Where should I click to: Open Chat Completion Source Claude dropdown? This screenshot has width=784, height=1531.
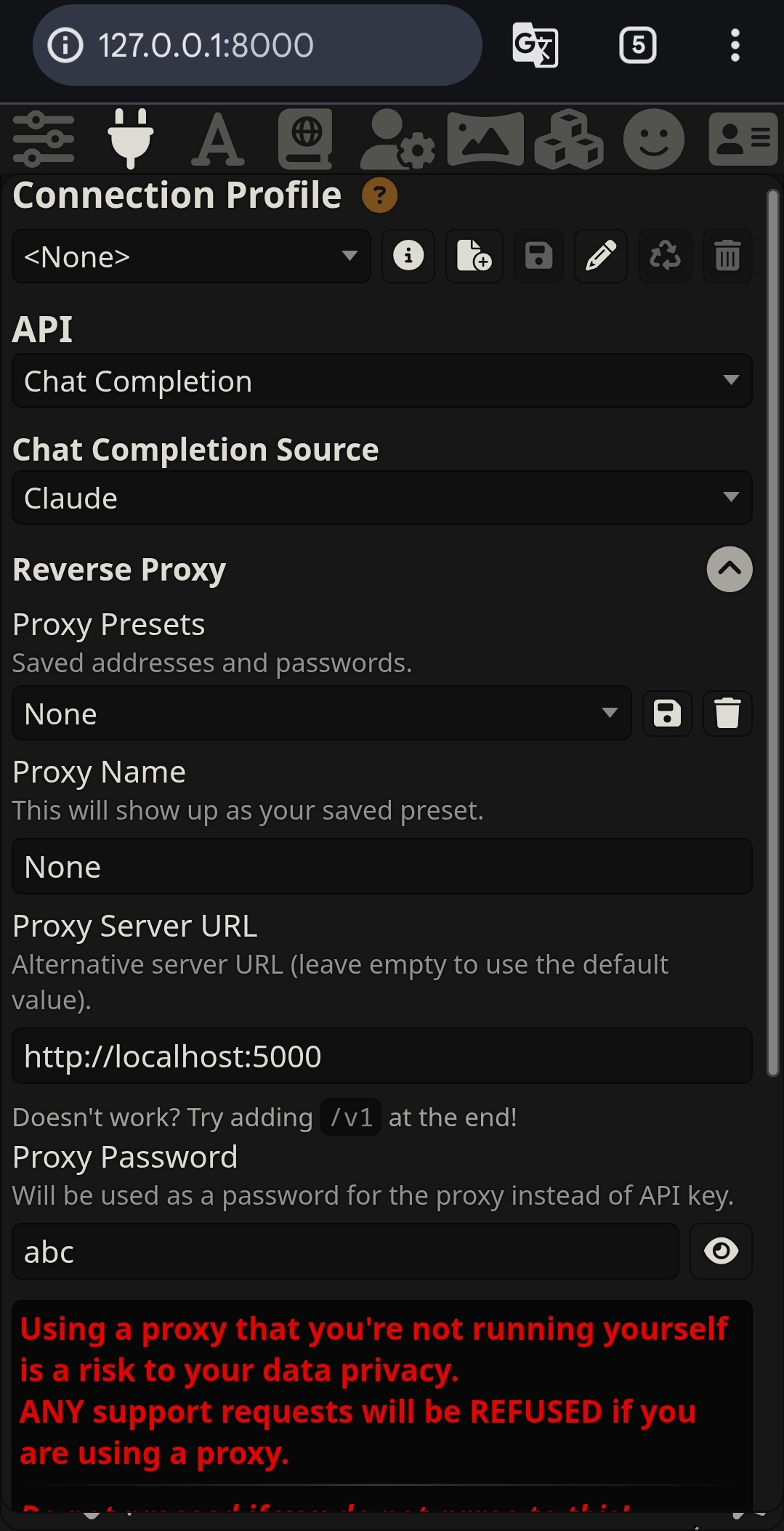382,498
